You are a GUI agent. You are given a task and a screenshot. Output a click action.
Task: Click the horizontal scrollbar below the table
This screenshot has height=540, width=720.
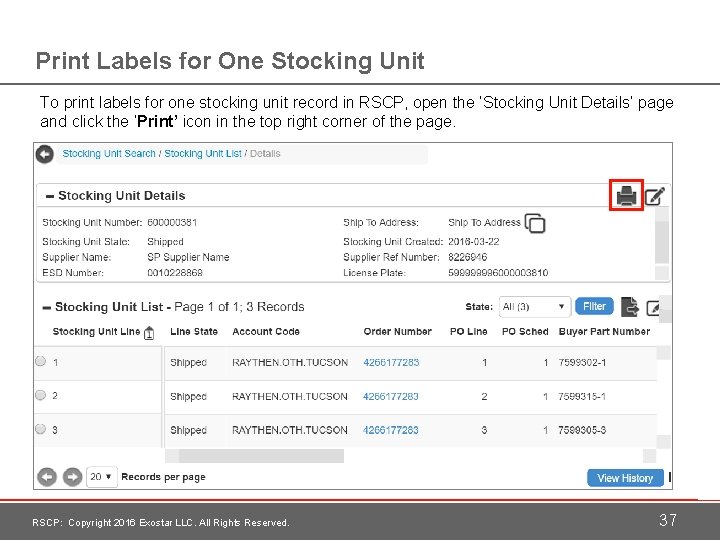[261, 456]
